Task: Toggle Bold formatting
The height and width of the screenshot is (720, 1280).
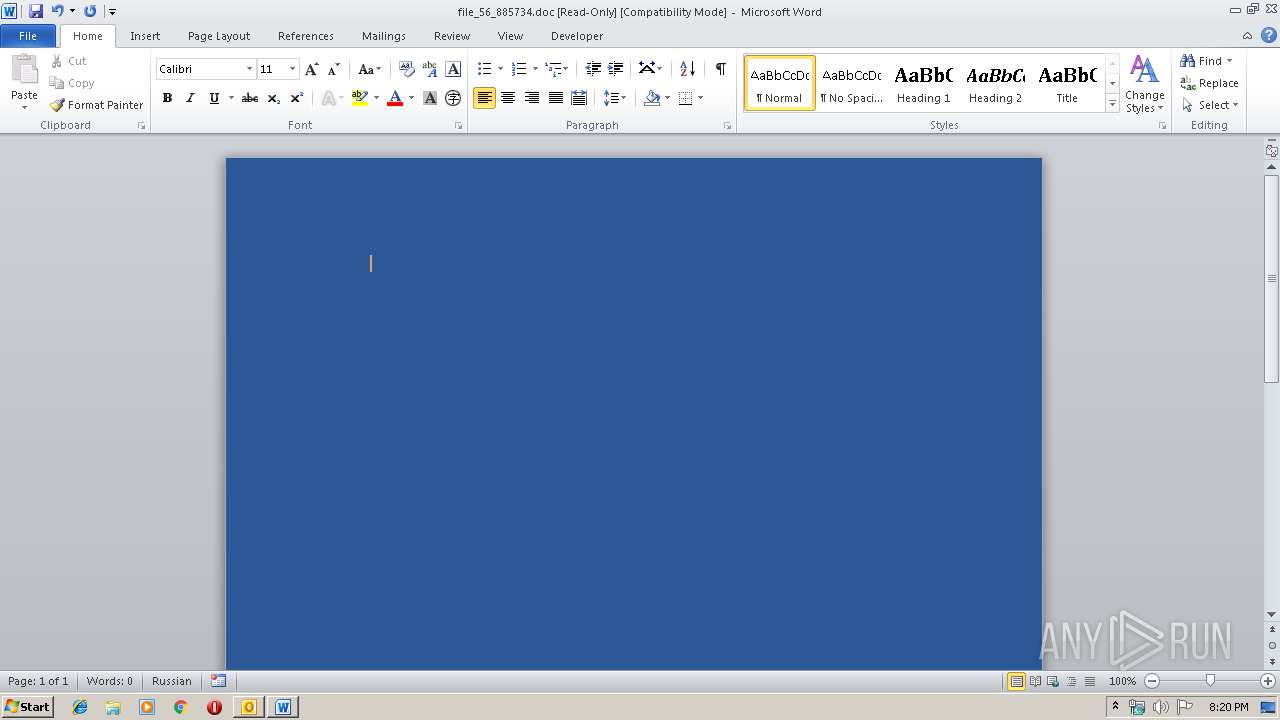Action: (167, 98)
